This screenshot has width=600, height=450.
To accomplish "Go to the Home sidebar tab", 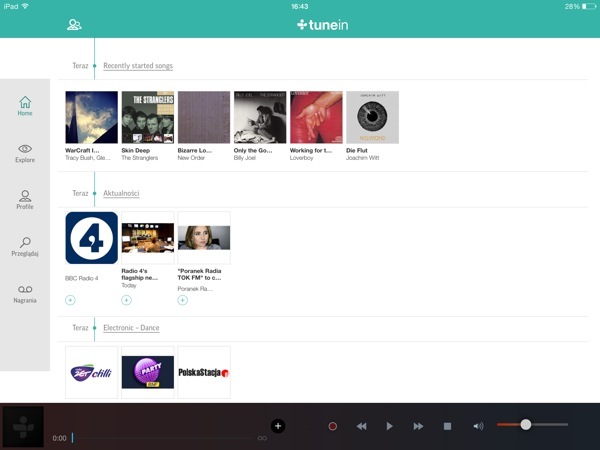I will coord(25,106).
